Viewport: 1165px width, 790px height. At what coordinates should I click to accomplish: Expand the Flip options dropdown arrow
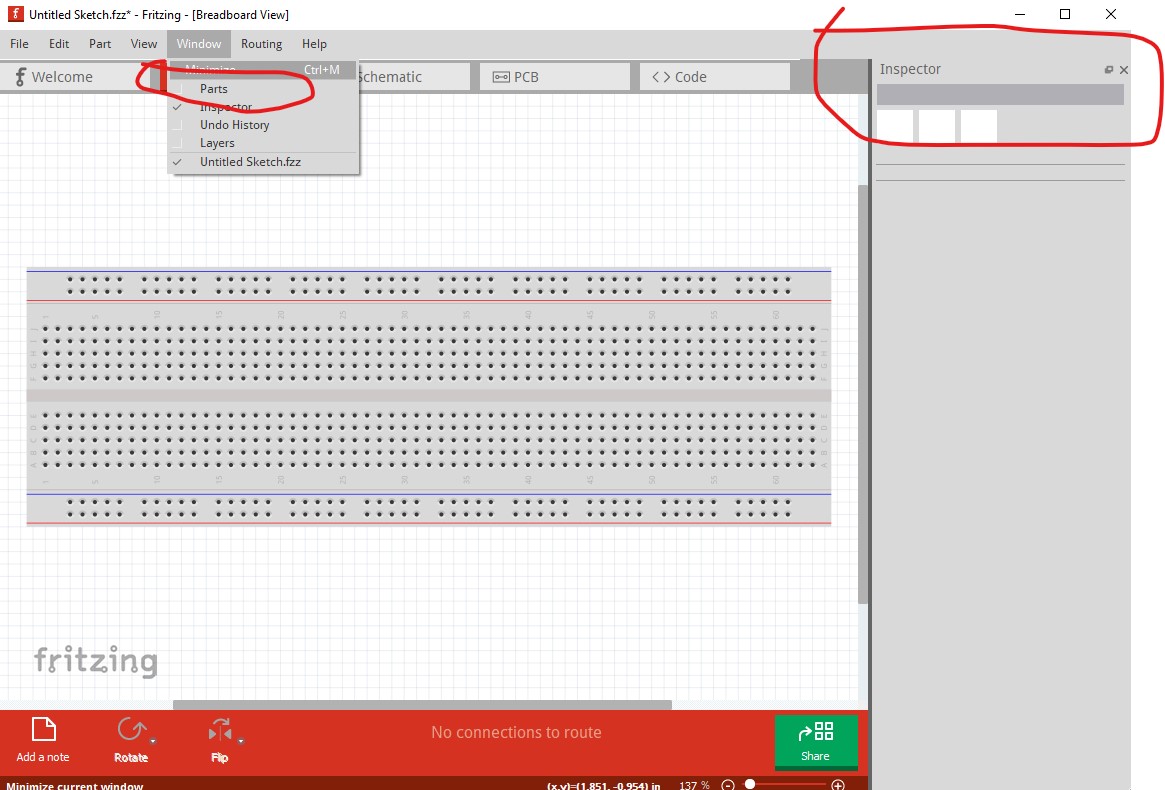coord(241,741)
